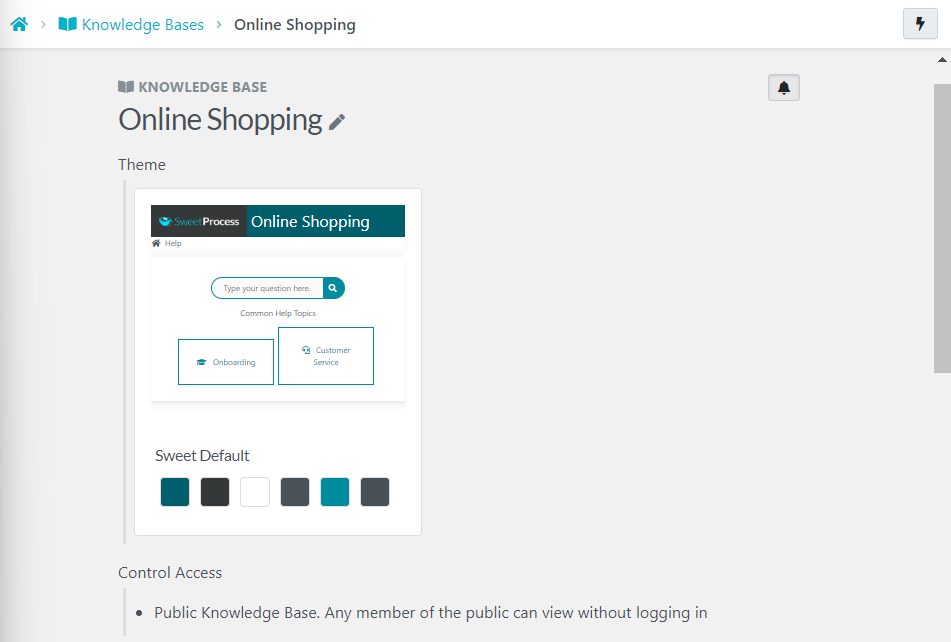Screen dimensions: 951x642
Task: Click the 'Type your question here' search field
Action: (x=267, y=288)
